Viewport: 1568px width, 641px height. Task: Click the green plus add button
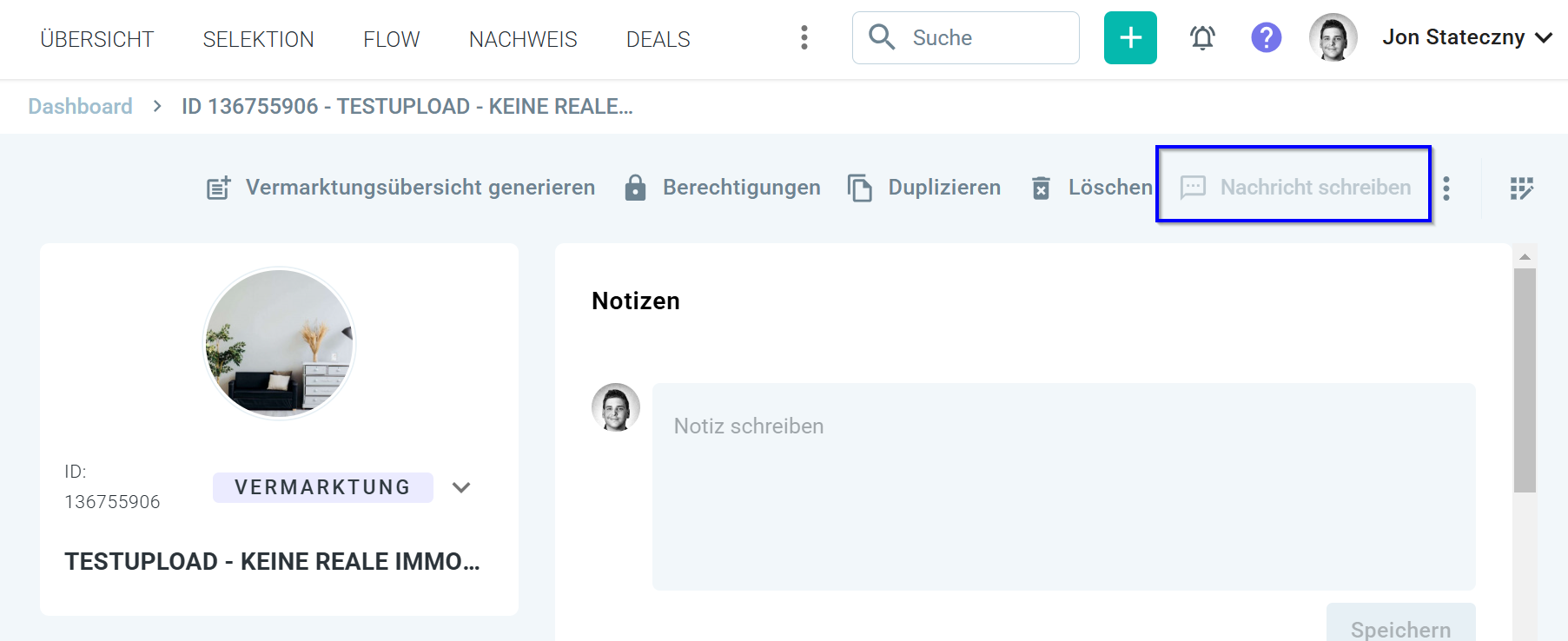1130,37
